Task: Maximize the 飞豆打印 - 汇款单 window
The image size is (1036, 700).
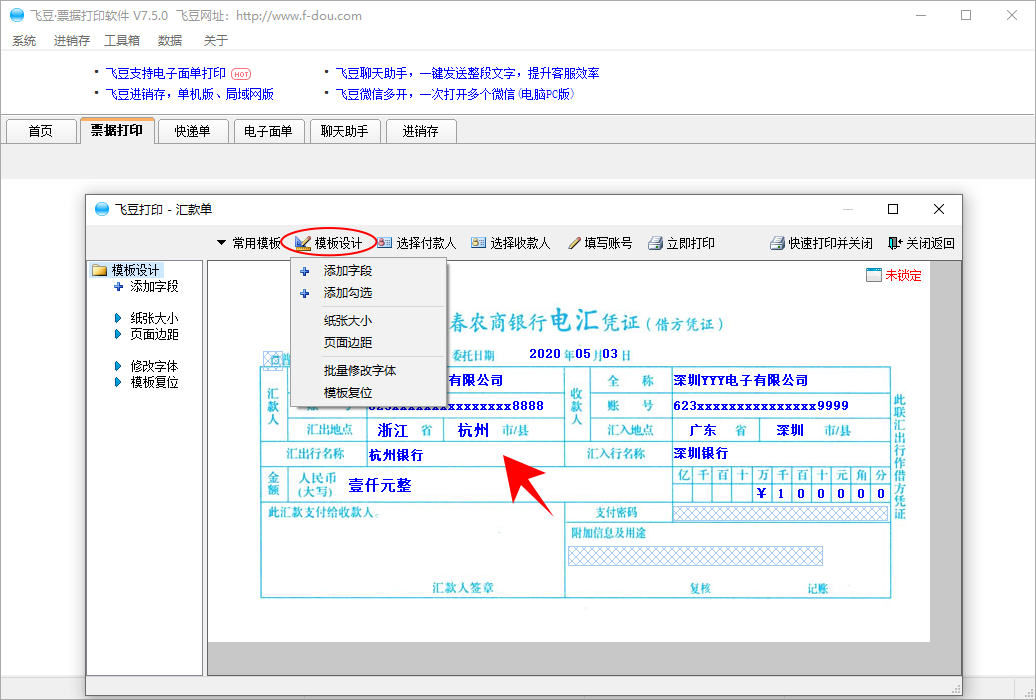Action: coord(893,209)
